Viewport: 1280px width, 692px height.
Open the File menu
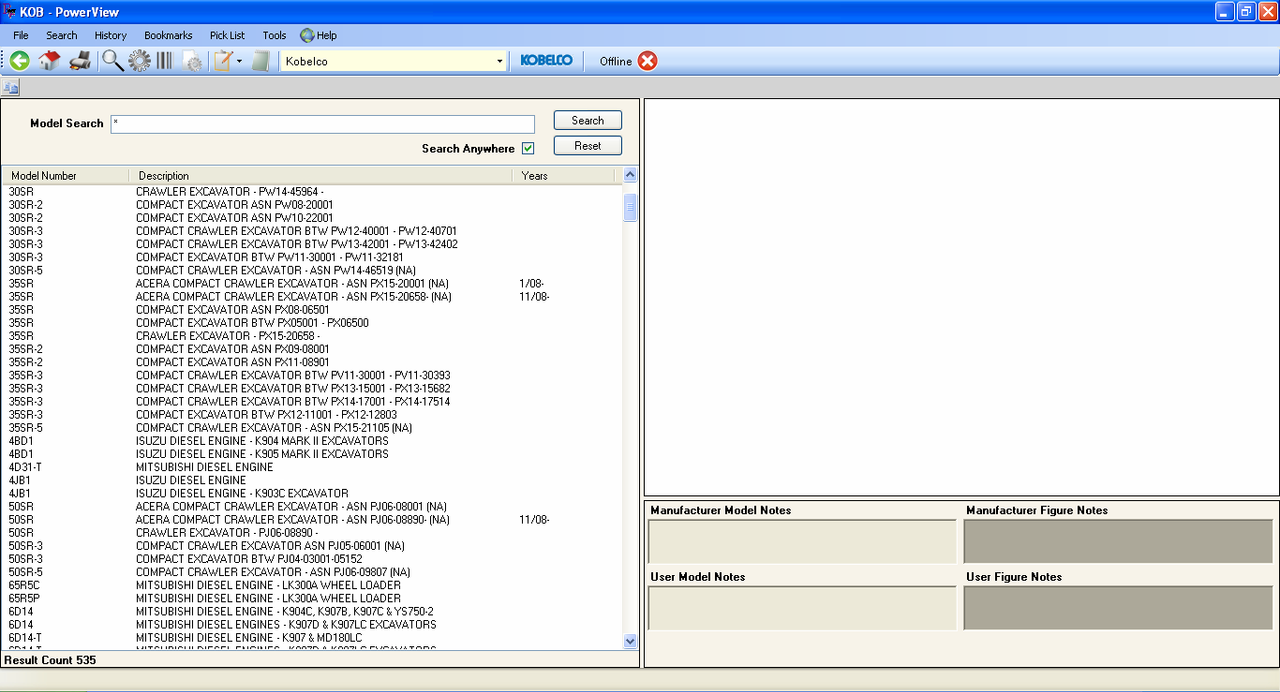(x=21, y=35)
